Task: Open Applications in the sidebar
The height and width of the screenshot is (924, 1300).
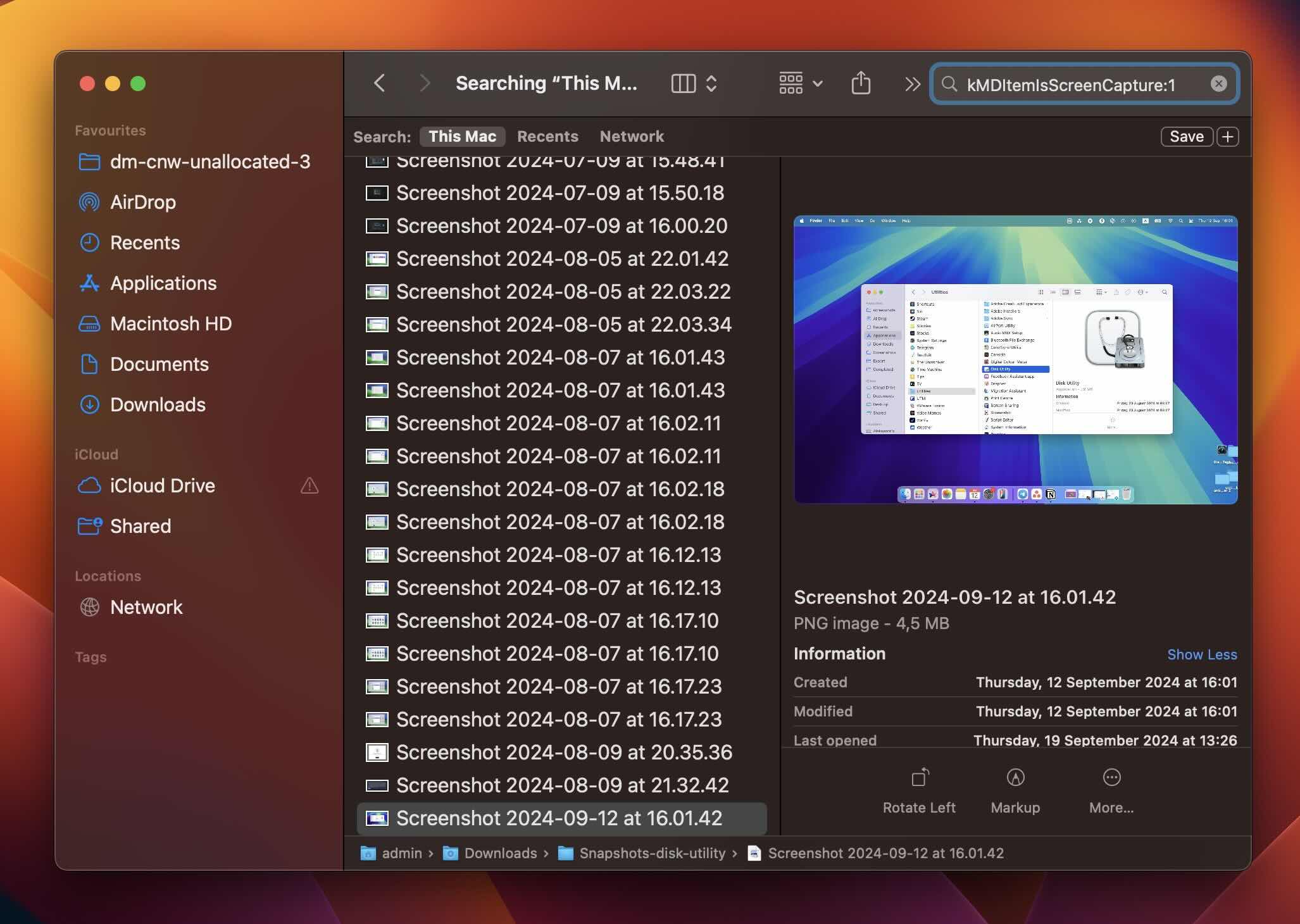Action: pyautogui.click(x=147, y=284)
